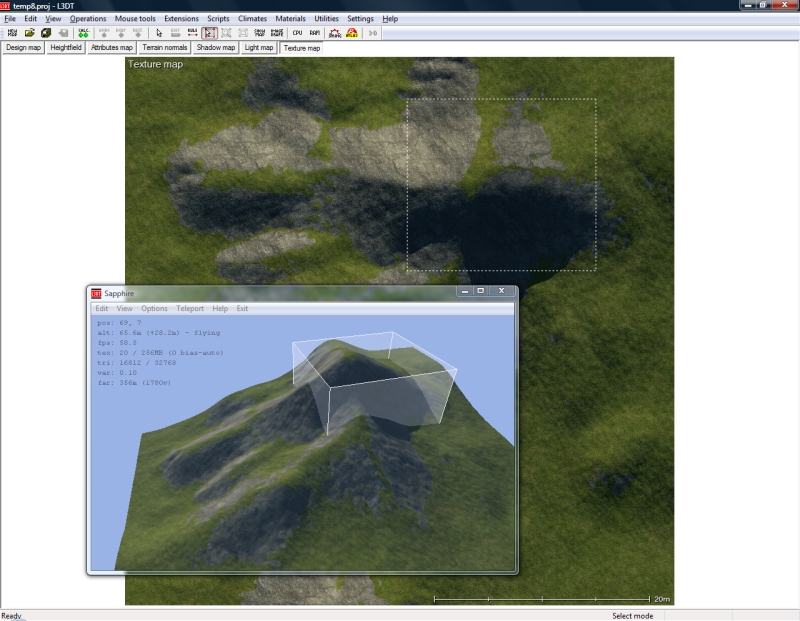Open the Climates dropdown menu
Viewport: 800px width, 621px height.
252,19
